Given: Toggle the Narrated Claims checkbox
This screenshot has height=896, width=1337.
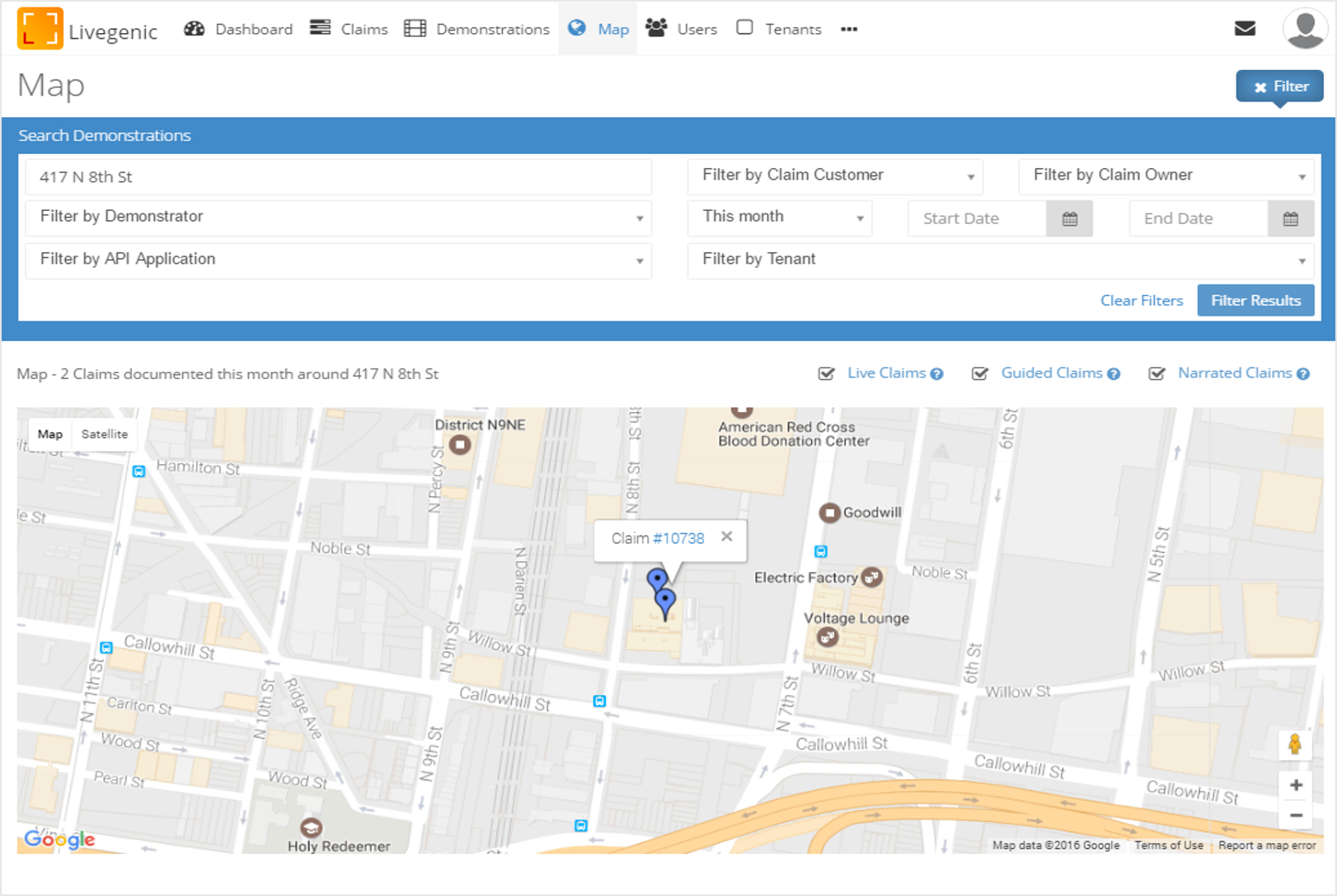Looking at the screenshot, I should tap(1157, 373).
